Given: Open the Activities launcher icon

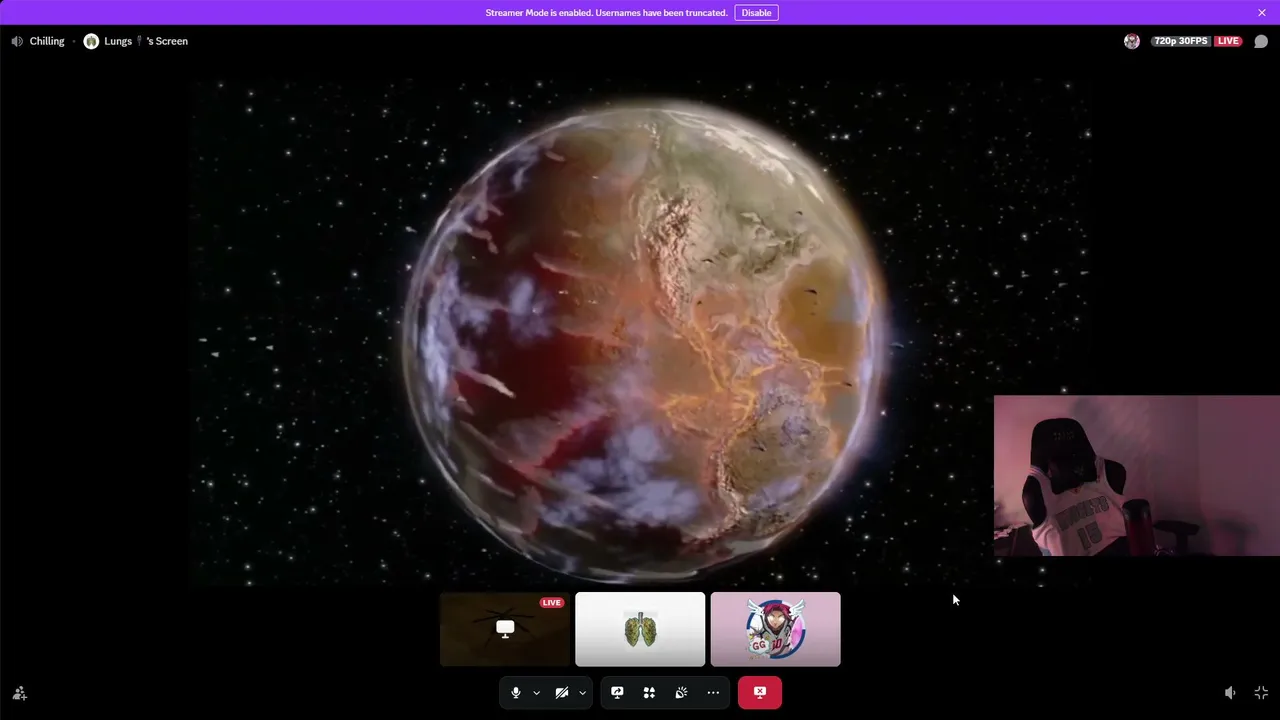Looking at the screenshot, I should coord(649,692).
